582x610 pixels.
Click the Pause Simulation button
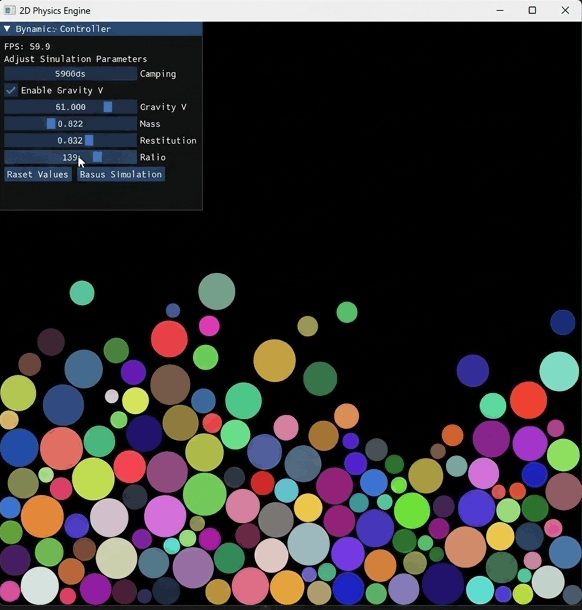pos(121,174)
